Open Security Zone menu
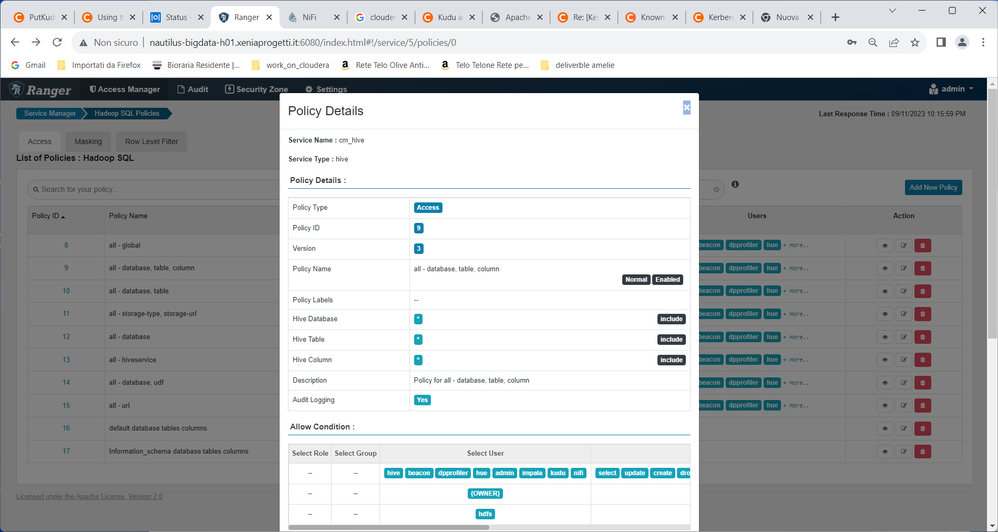This screenshot has width=998, height=532. 257,90
